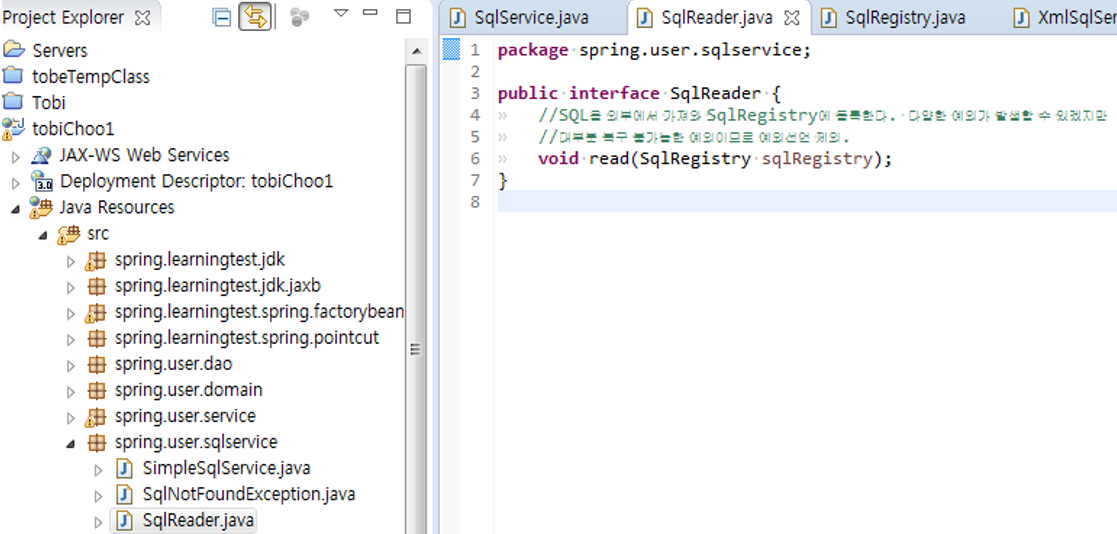Click spring.learningtest.jdk package icon

click(x=95, y=261)
